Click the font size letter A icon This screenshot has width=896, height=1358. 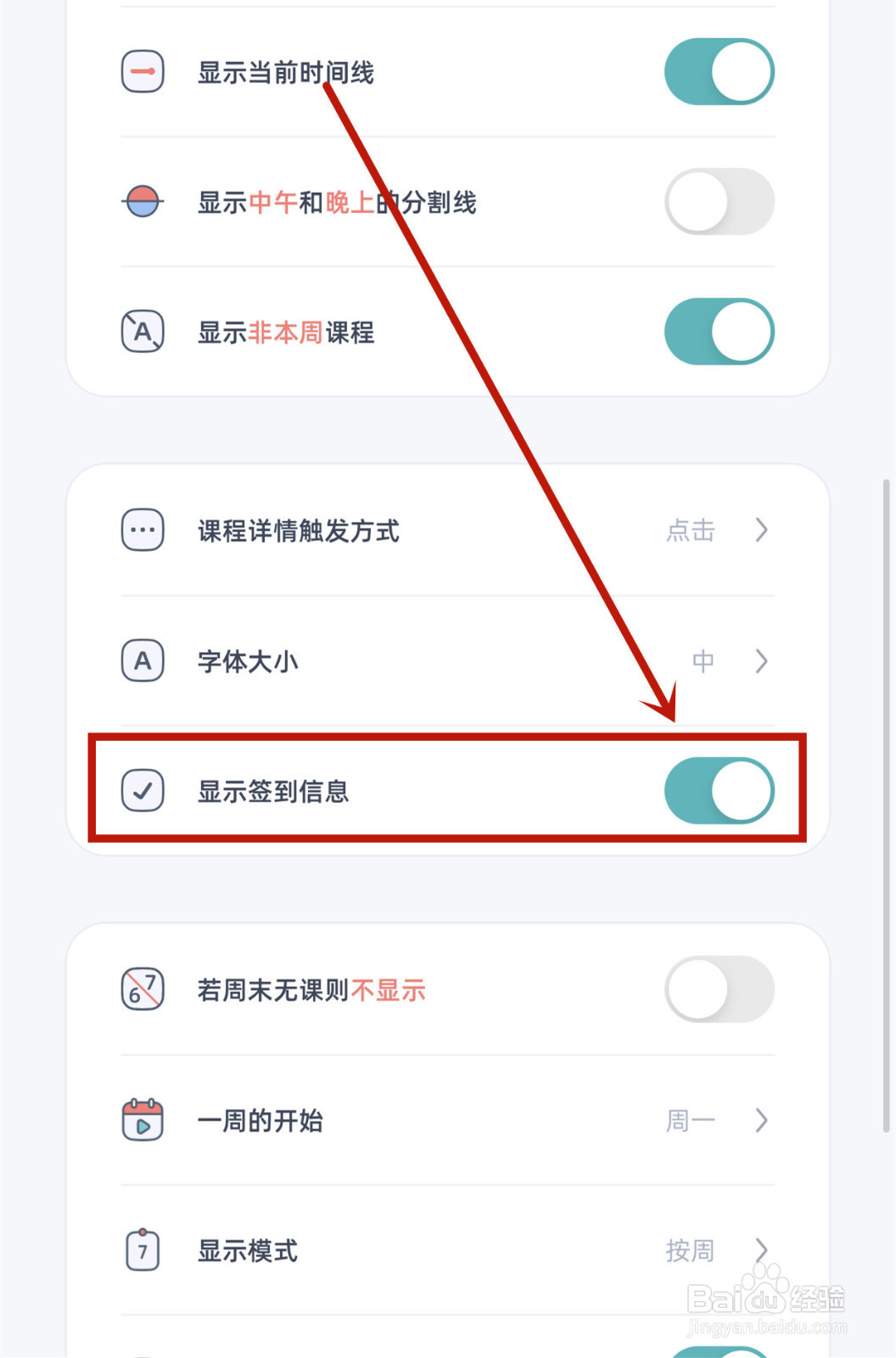tap(143, 660)
